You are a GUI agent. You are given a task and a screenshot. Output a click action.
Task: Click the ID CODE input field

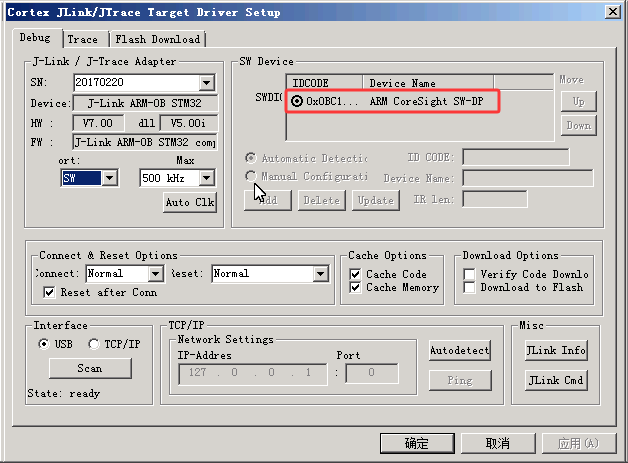click(515, 157)
